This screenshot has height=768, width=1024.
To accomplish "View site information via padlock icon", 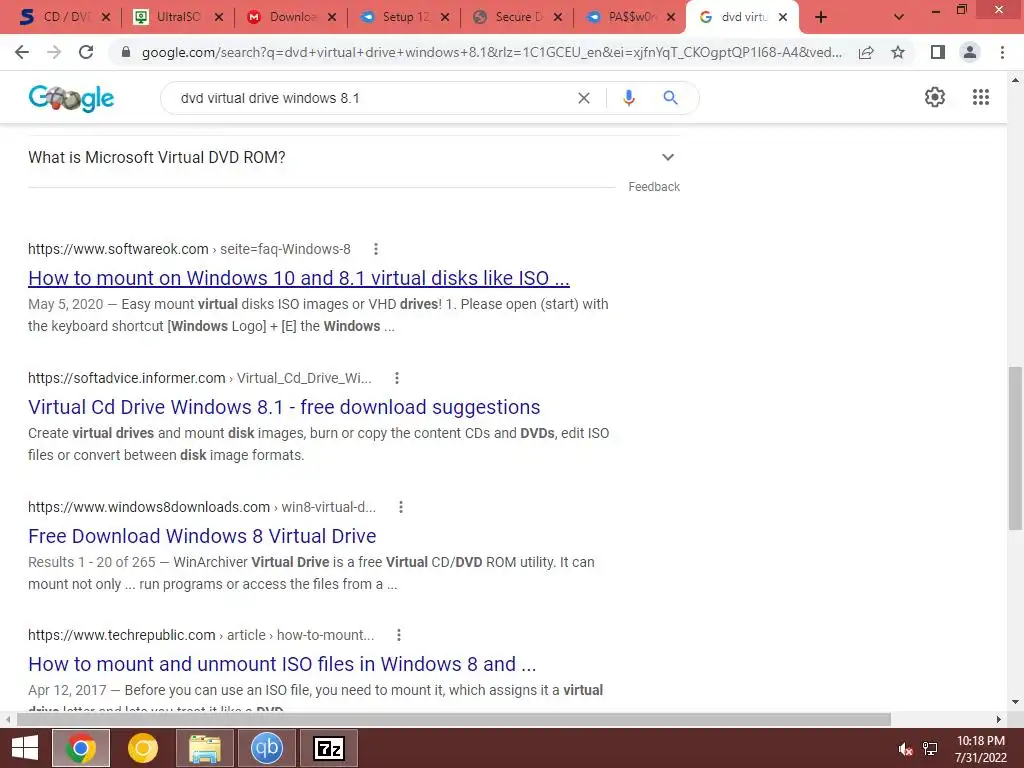I will click(126, 52).
